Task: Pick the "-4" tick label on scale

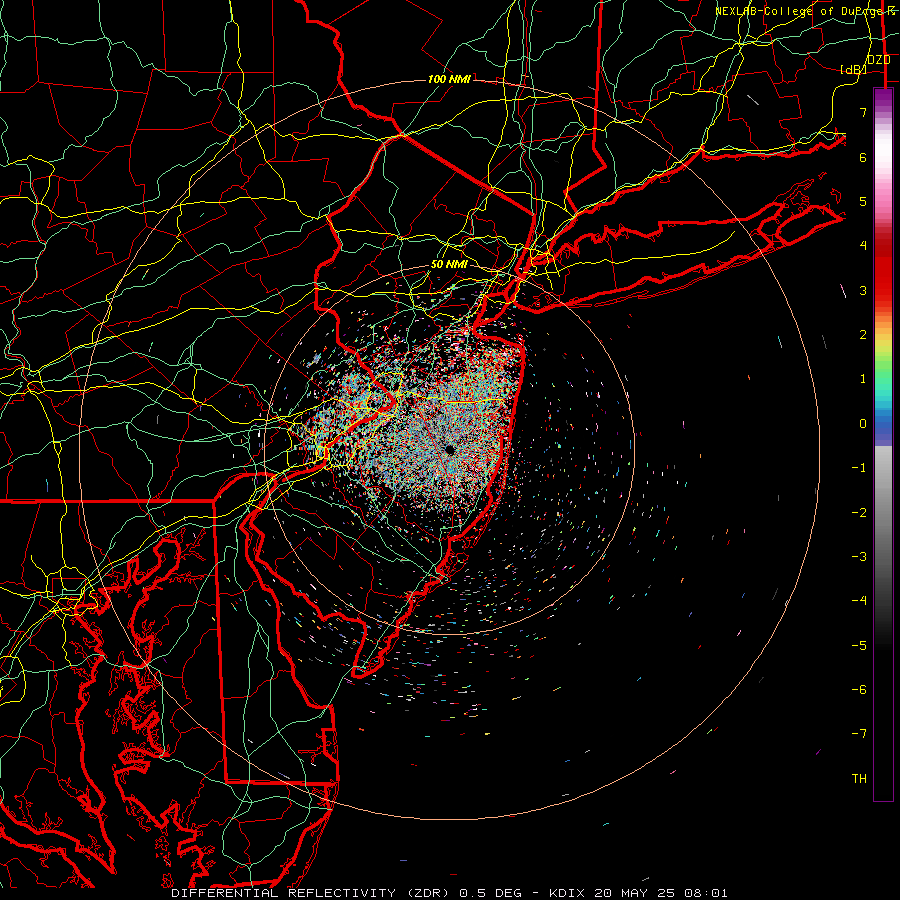Action: (859, 601)
